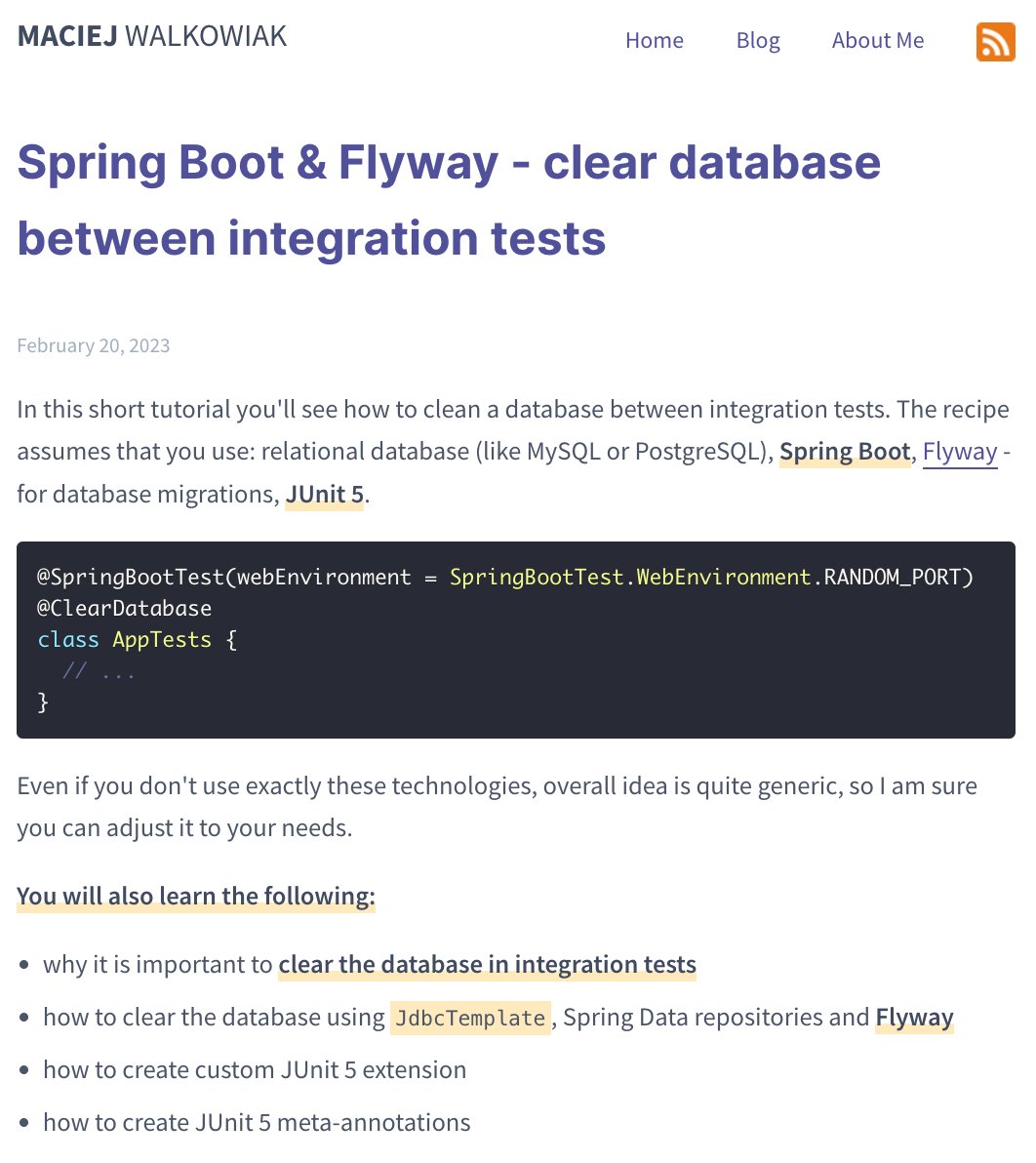
Task: Click the article title heading
Action: 449,200
